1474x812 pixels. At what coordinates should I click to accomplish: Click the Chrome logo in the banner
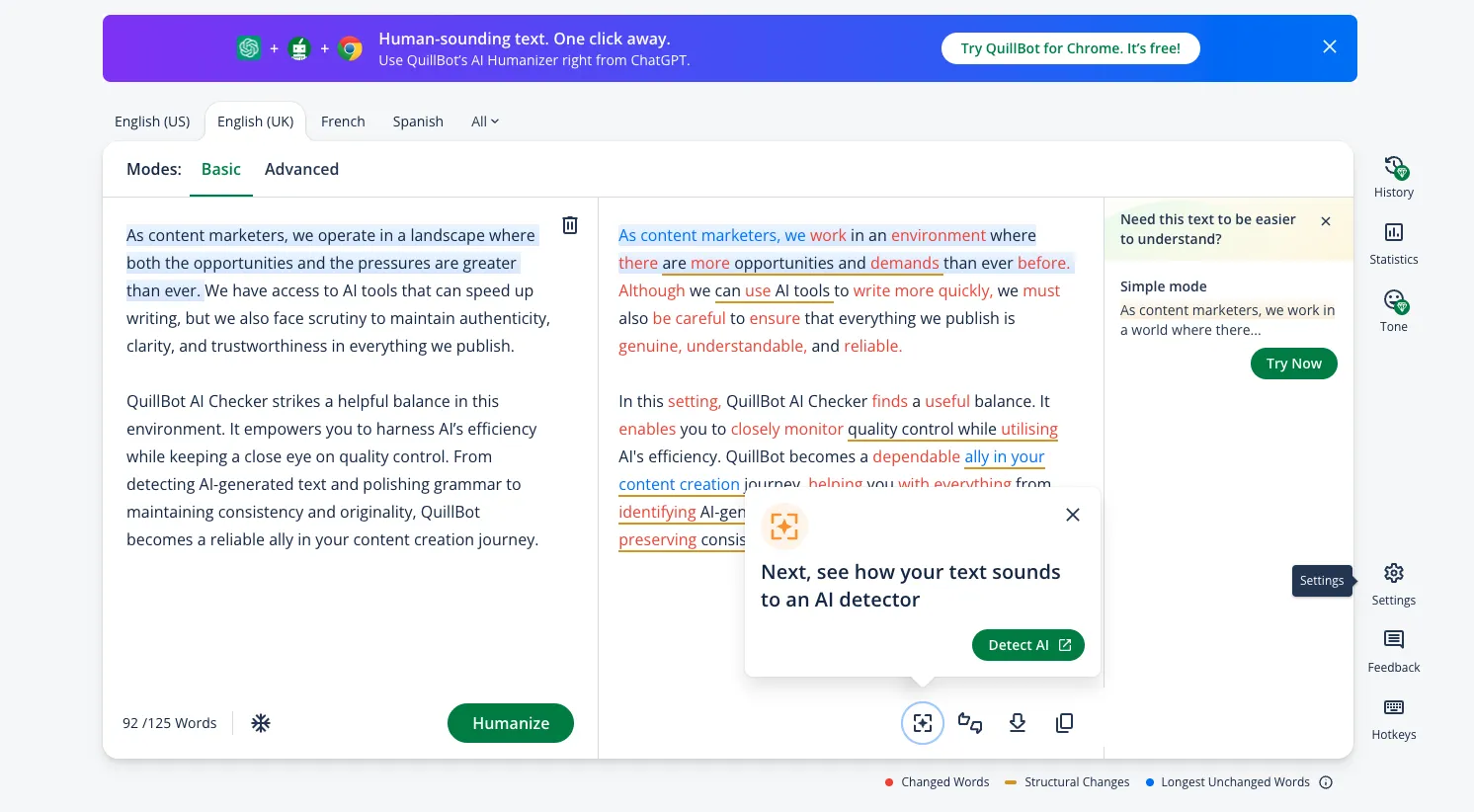coord(351,47)
